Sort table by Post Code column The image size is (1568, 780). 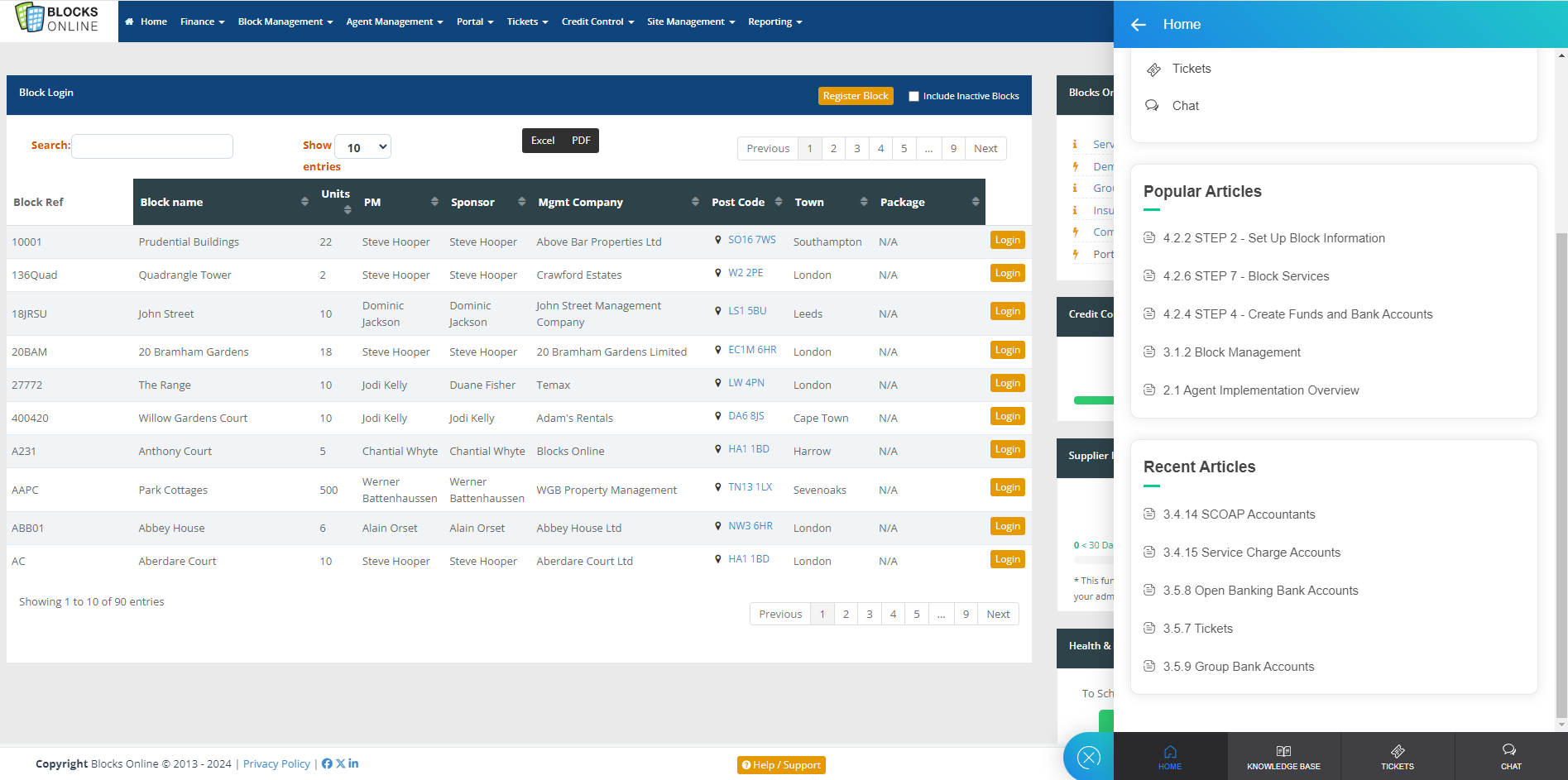point(746,202)
